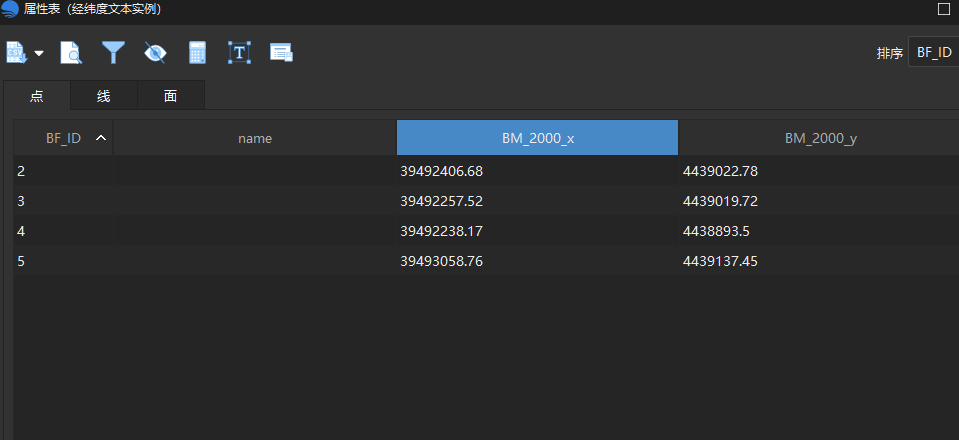Click the 排序 label
The height and width of the screenshot is (440, 959).
pos(889,53)
